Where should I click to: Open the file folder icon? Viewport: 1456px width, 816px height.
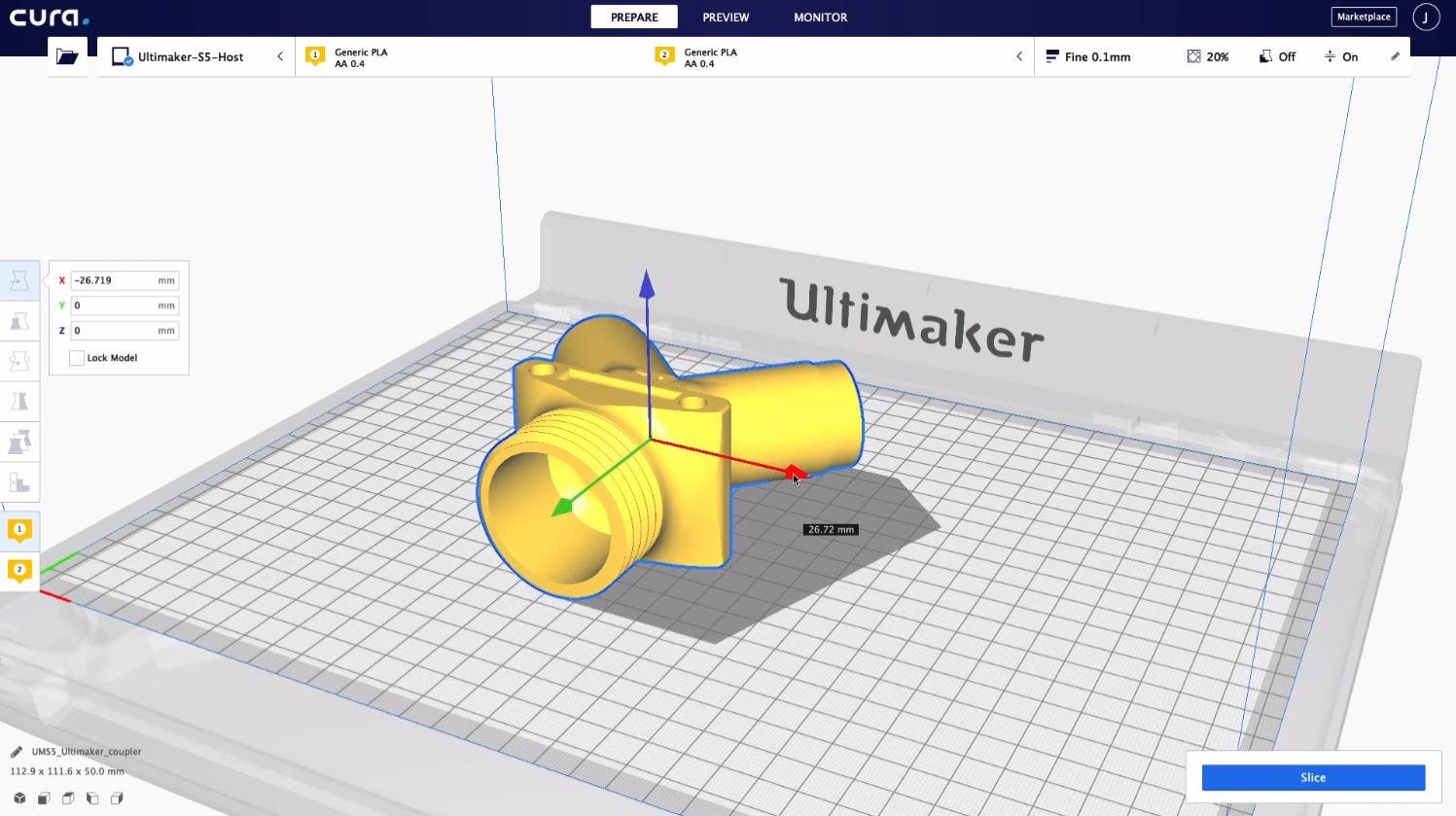(x=67, y=57)
